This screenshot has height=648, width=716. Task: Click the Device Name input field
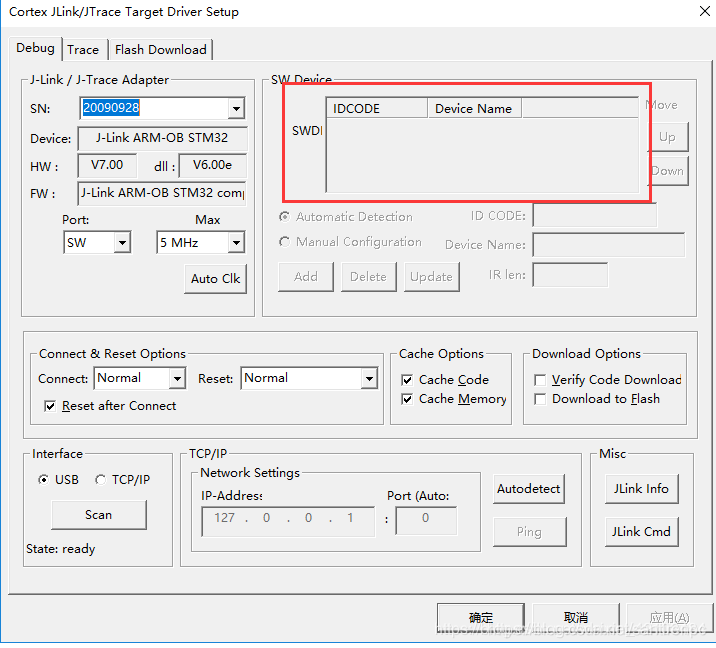click(609, 245)
